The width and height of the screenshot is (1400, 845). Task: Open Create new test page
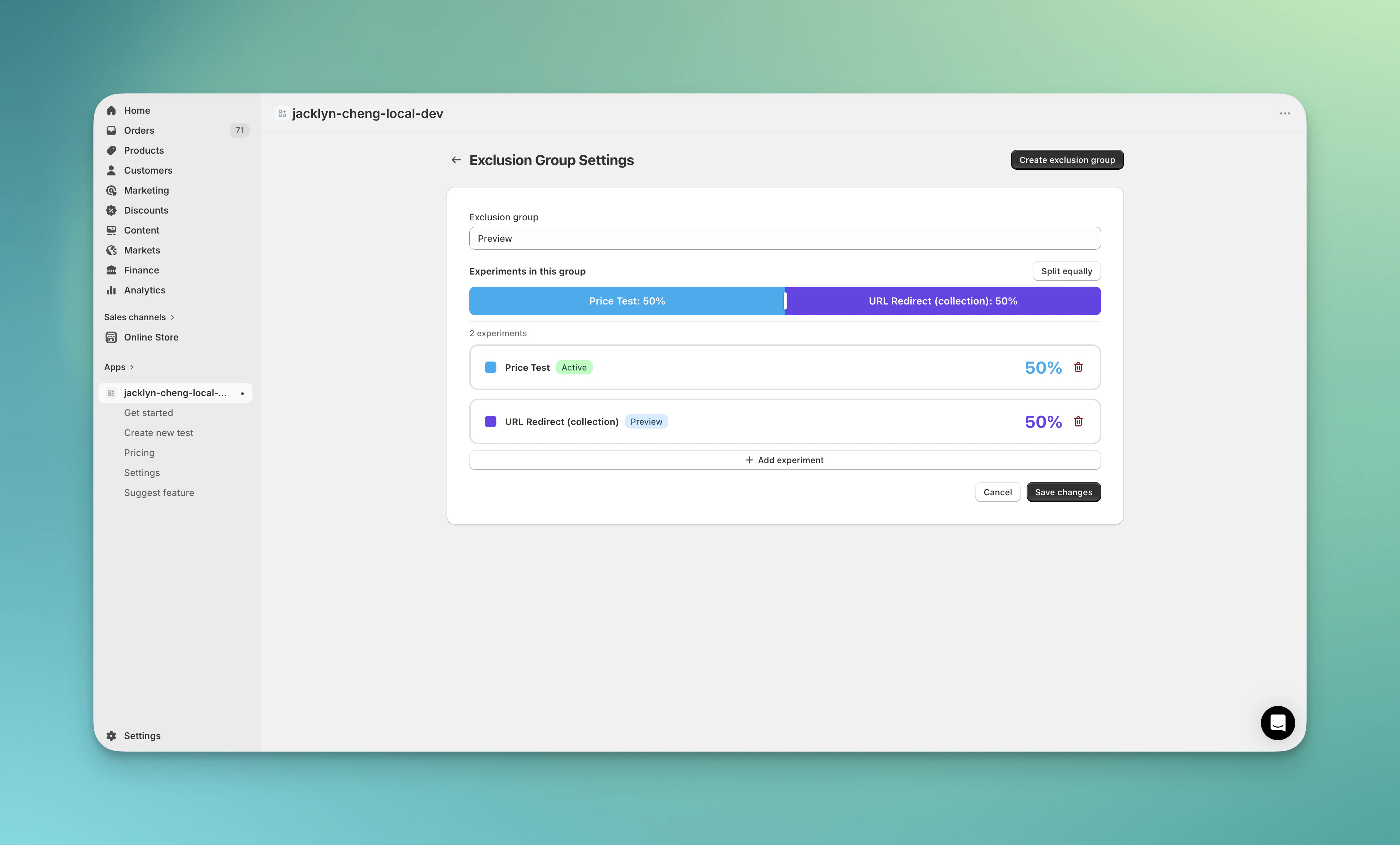(159, 432)
